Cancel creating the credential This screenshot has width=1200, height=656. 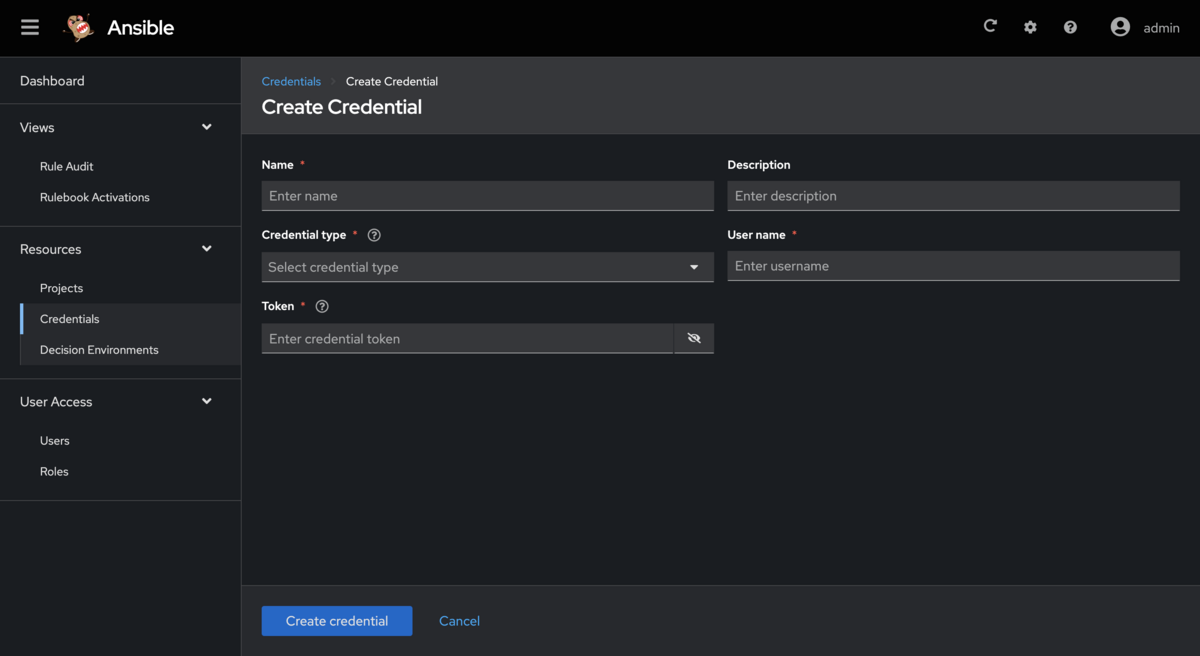pyautogui.click(x=459, y=620)
